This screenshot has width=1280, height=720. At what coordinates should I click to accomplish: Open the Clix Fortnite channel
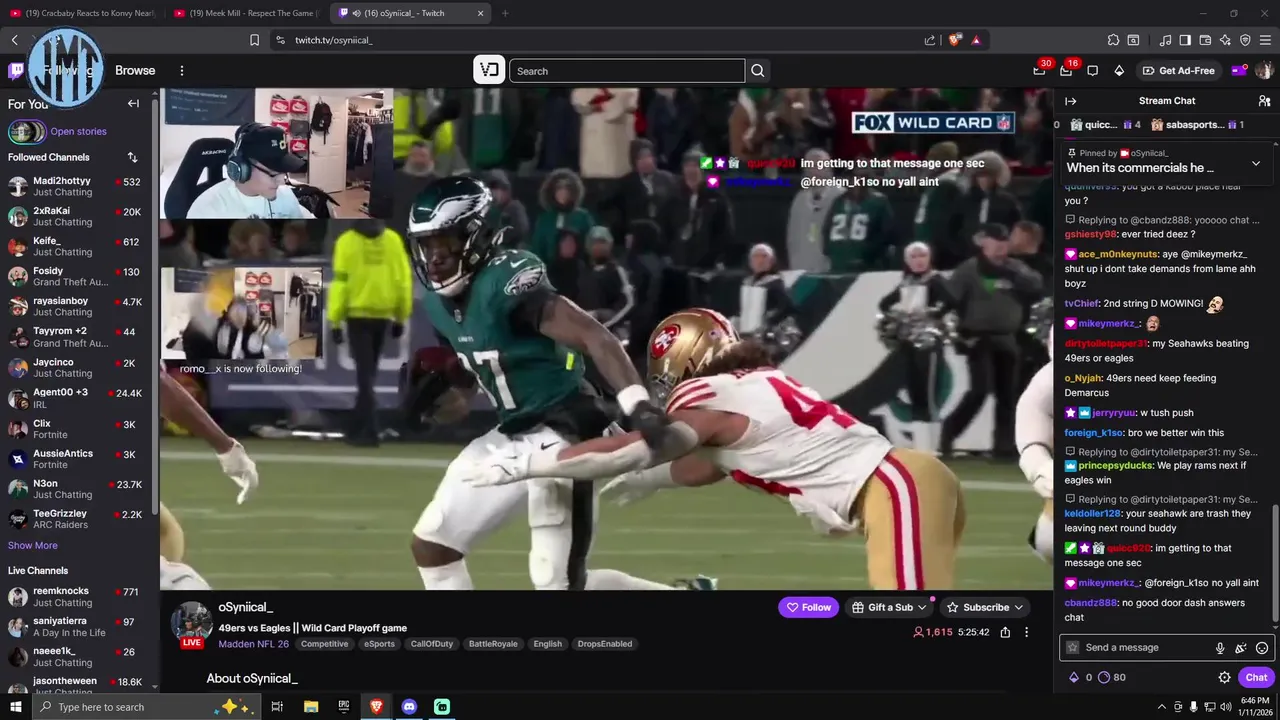pos(77,429)
